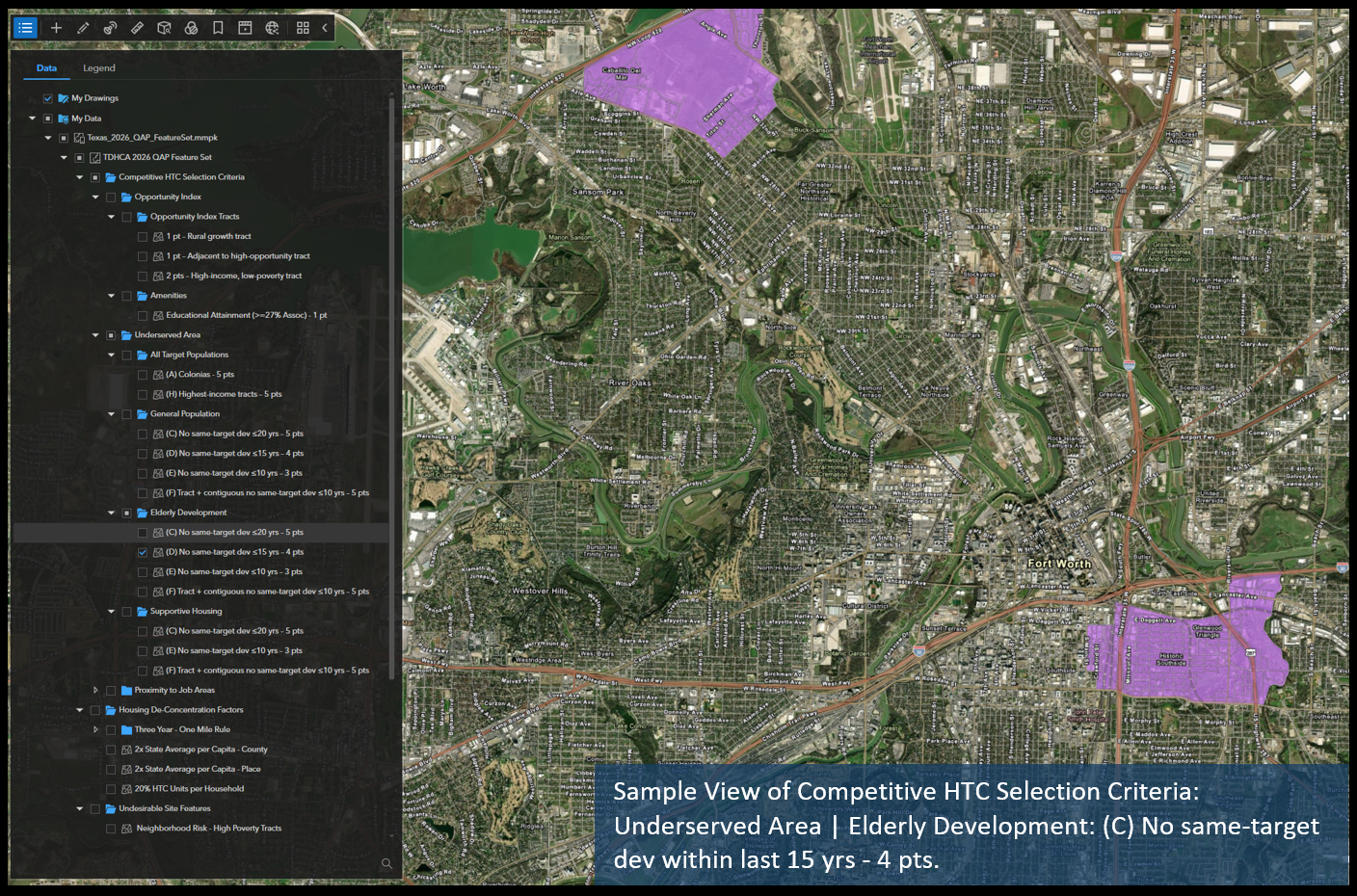
Task: Select the Data tab
Action: coord(46,67)
